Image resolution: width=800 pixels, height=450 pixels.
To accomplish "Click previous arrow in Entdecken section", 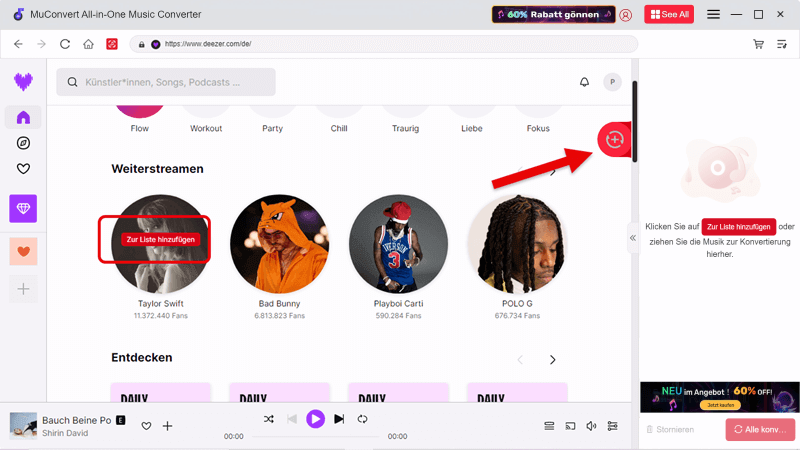I will pyautogui.click(x=520, y=360).
